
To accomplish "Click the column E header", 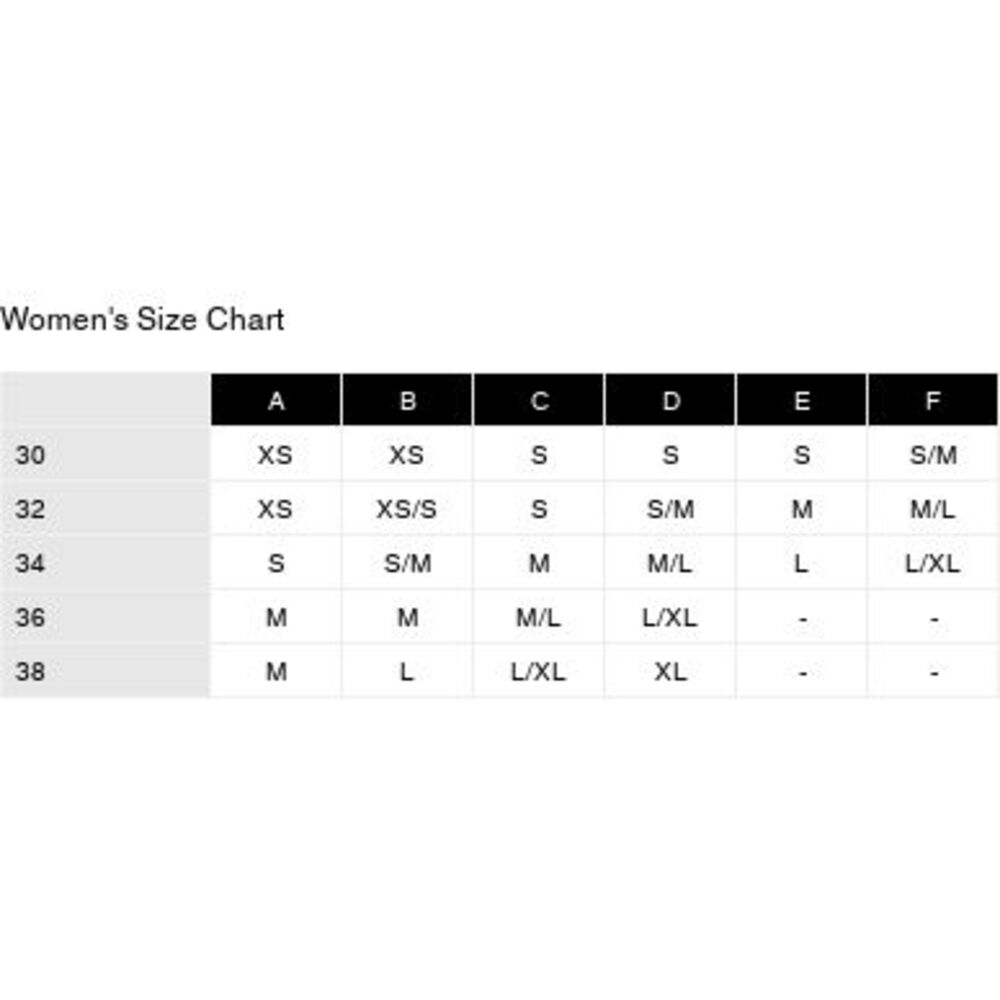I will point(802,400).
